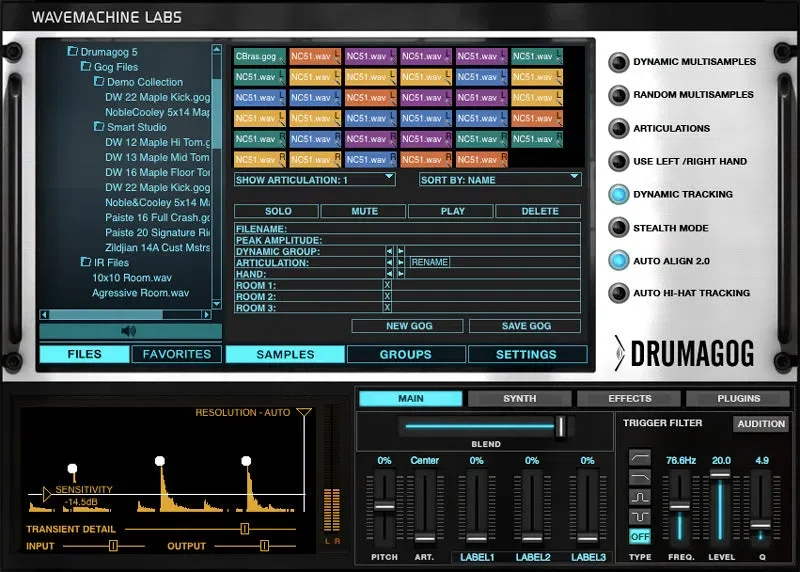This screenshot has width=800, height=572.
Task: Click file browser scroll up arrow
Action: (x=216, y=49)
